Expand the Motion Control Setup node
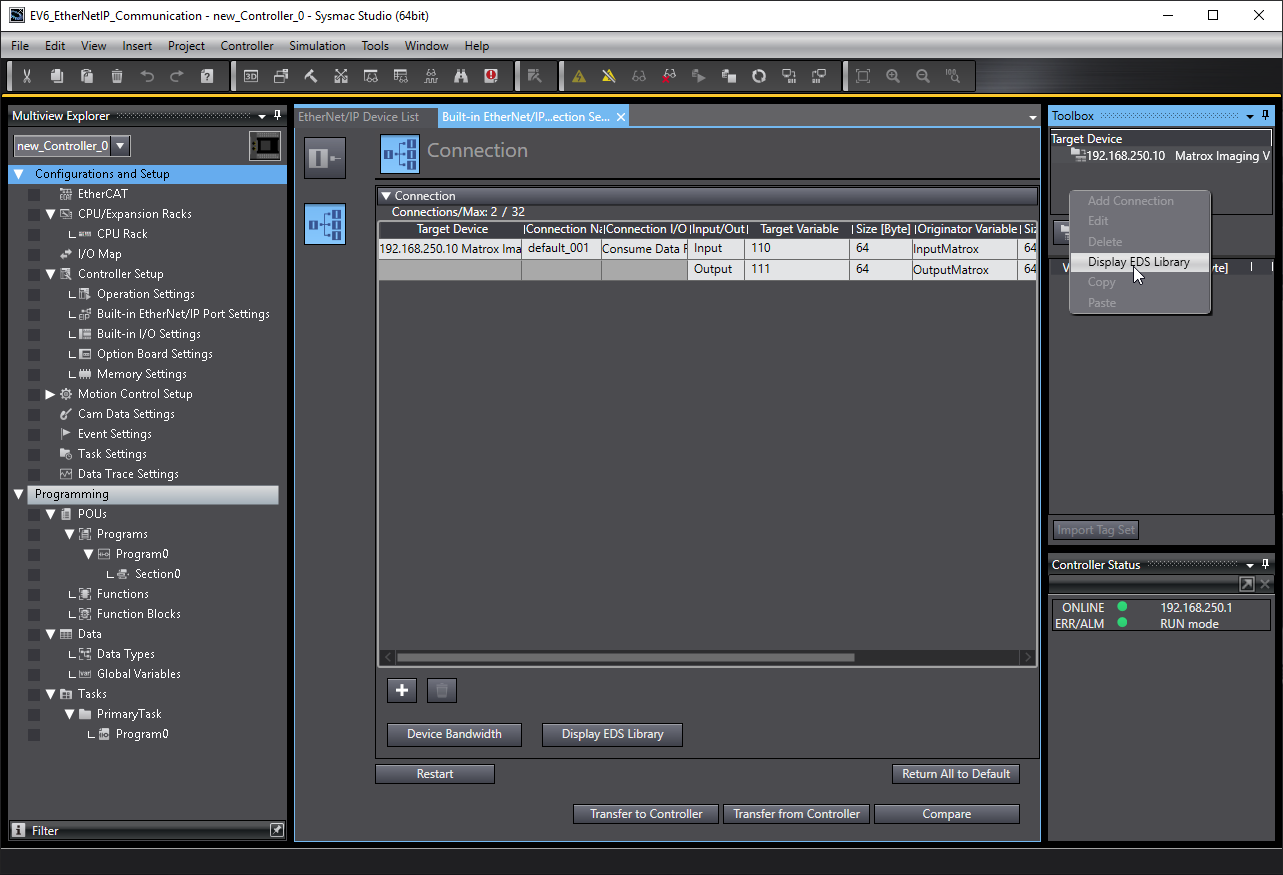This screenshot has height=875, width=1283. pos(50,394)
